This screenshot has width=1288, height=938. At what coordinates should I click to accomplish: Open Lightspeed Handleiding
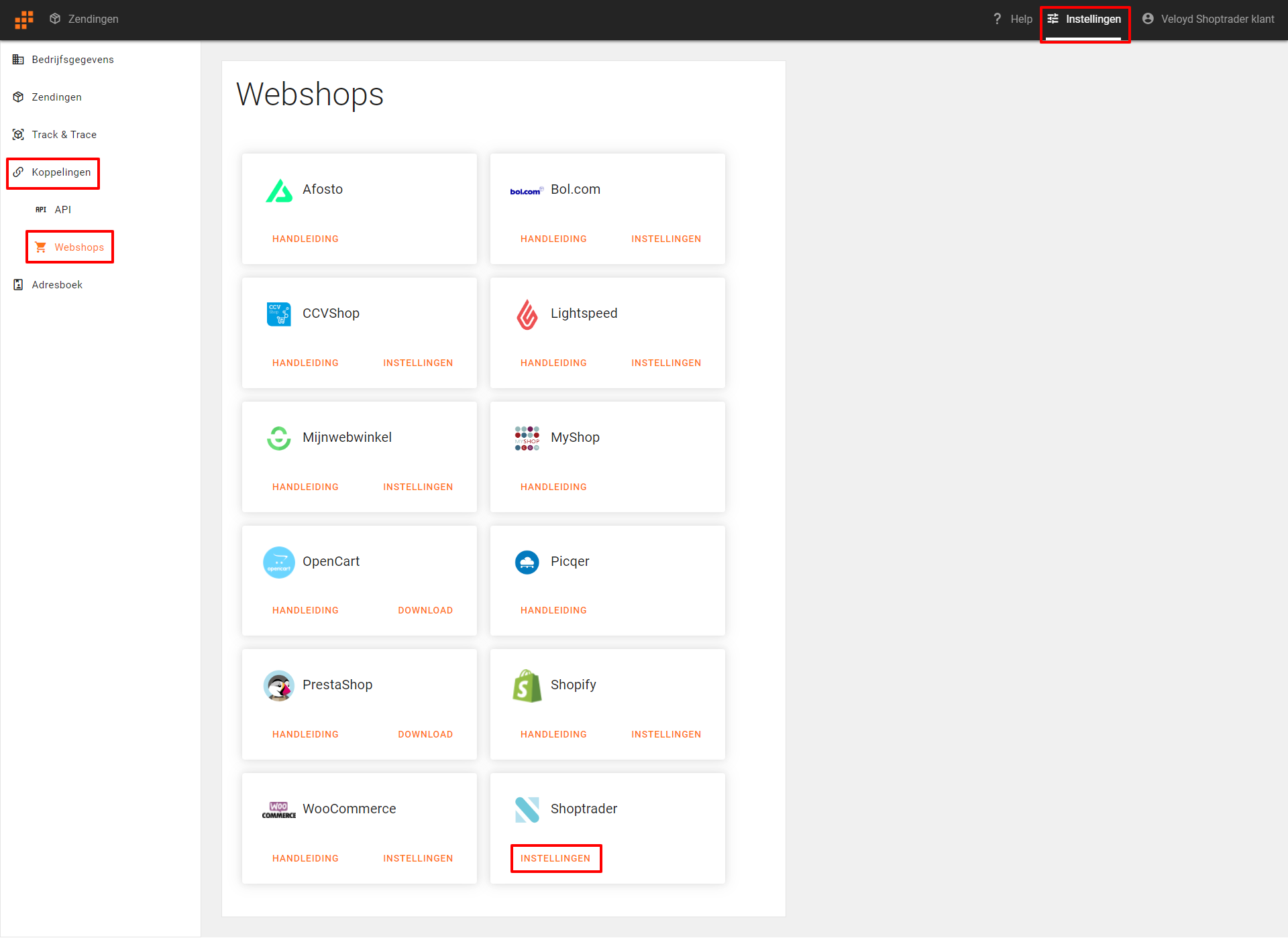click(553, 363)
